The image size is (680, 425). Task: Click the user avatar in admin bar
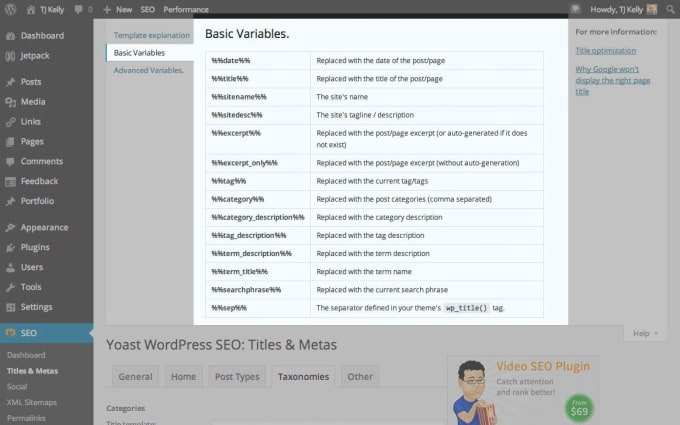[652, 9]
